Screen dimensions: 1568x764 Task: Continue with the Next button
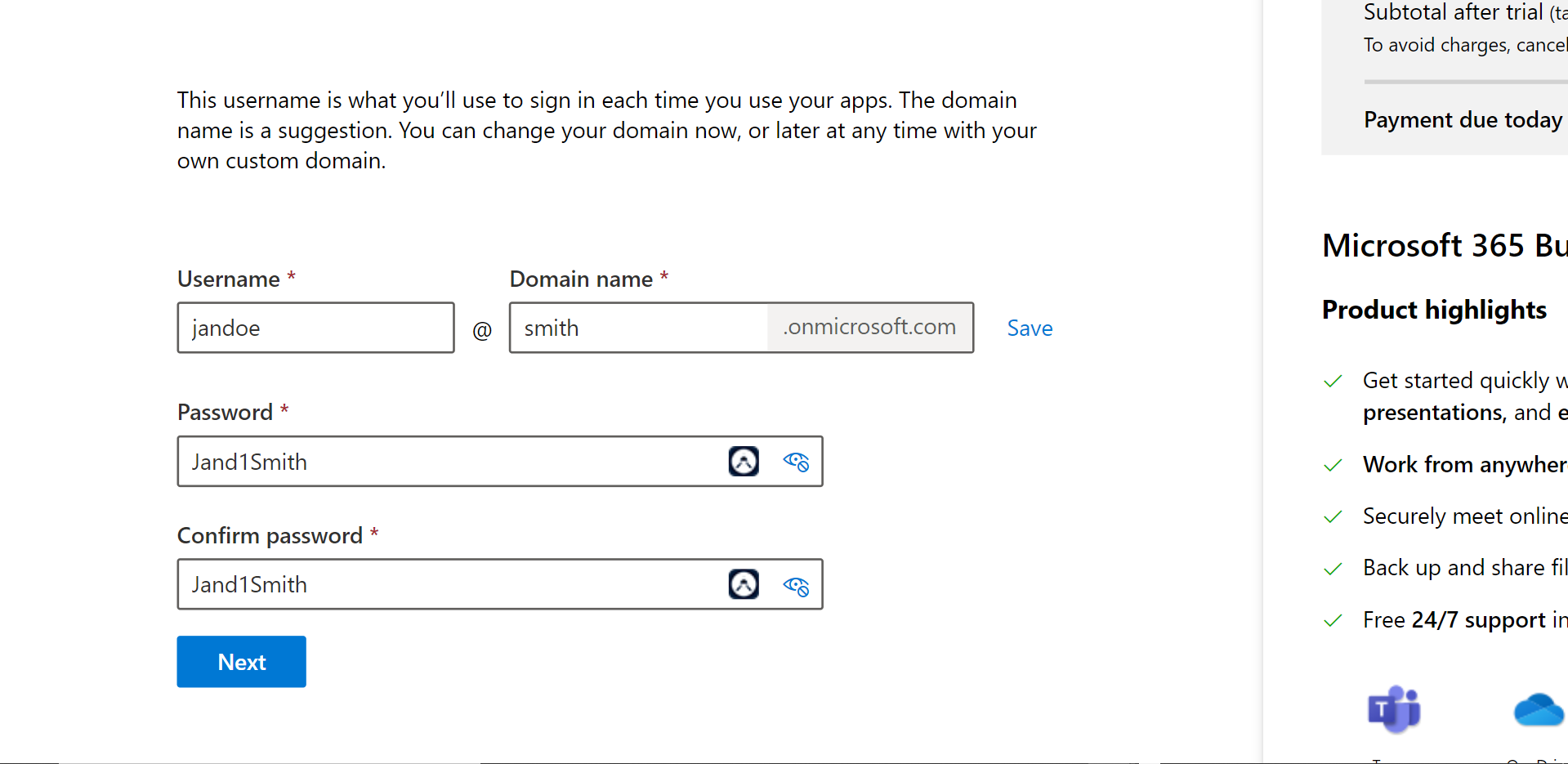pyautogui.click(x=242, y=662)
